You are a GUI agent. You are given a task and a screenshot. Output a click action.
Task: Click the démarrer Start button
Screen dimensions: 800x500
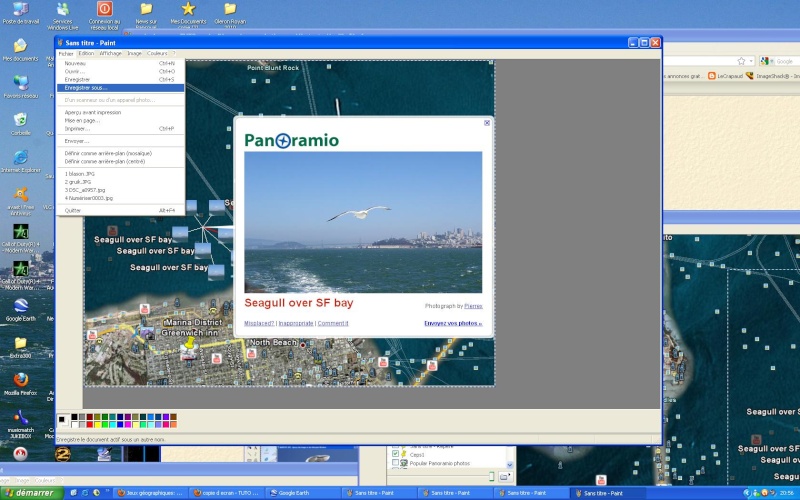(31, 493)
